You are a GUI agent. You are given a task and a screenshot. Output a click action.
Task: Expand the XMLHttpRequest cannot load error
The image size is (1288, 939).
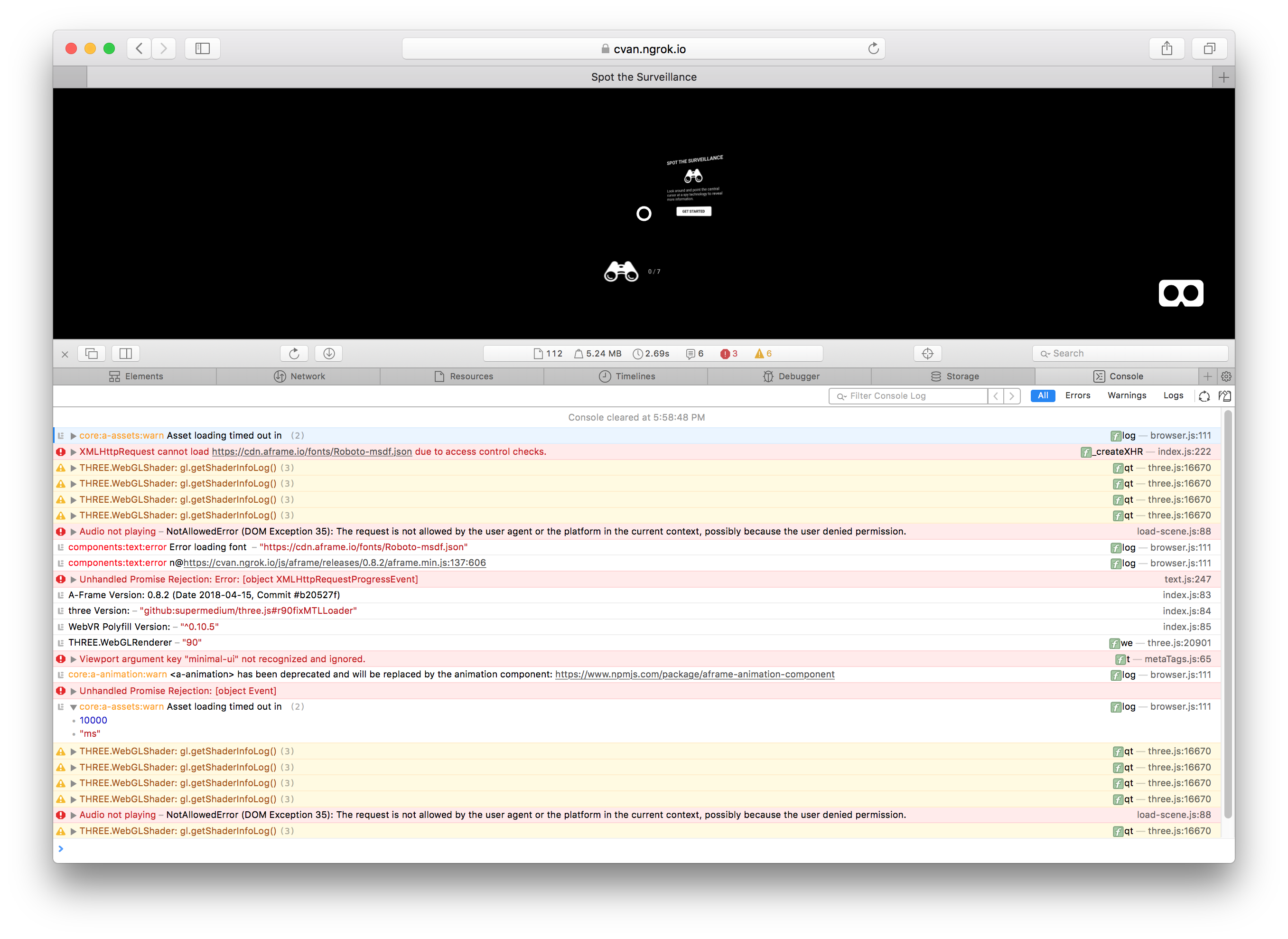click(x=73, y=452)
